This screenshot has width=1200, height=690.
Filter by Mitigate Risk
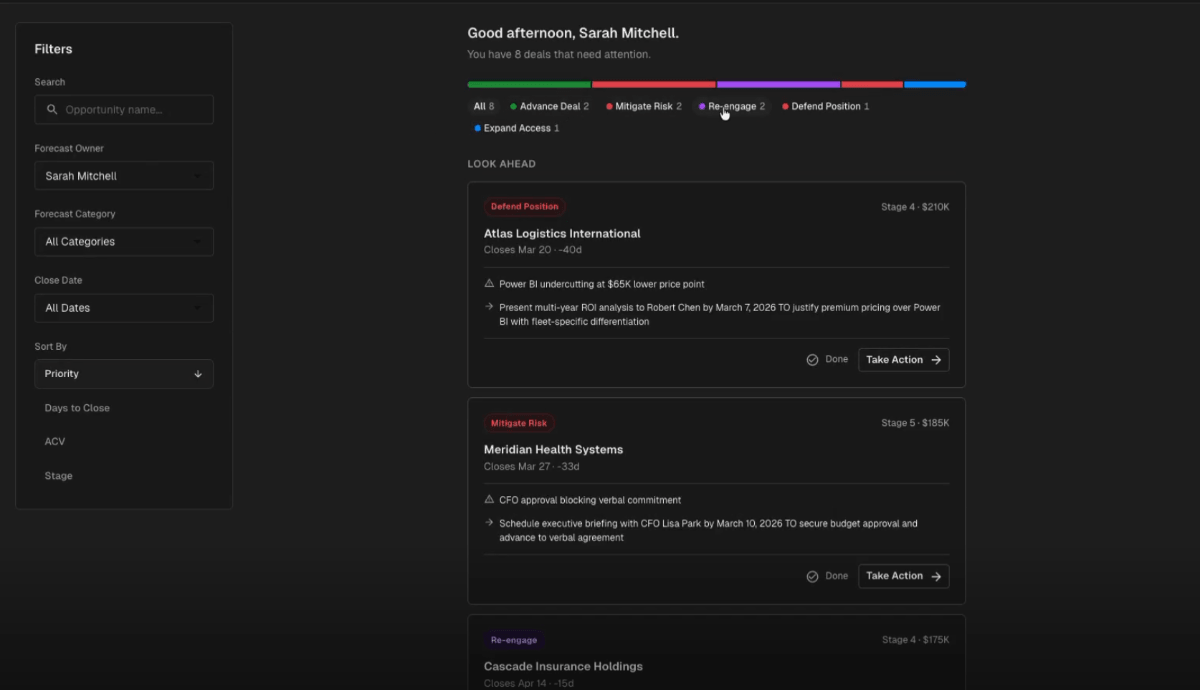(x=644, y=106)
